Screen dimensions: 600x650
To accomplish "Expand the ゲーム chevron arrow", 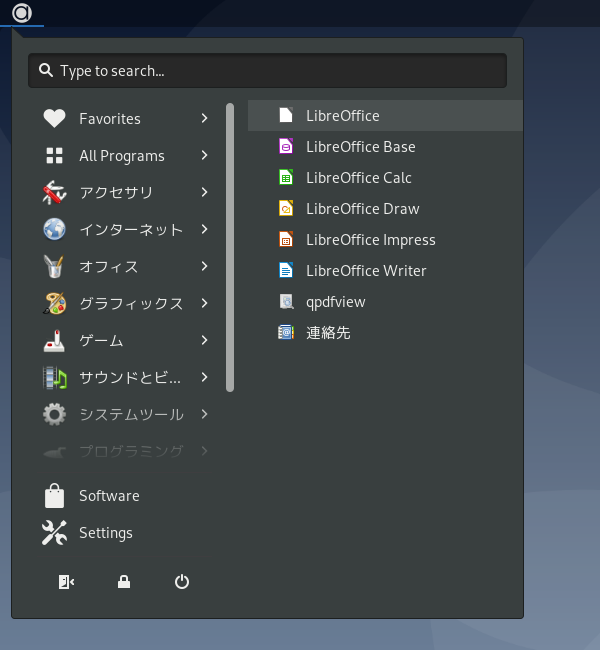I will (x=204, y=340).
